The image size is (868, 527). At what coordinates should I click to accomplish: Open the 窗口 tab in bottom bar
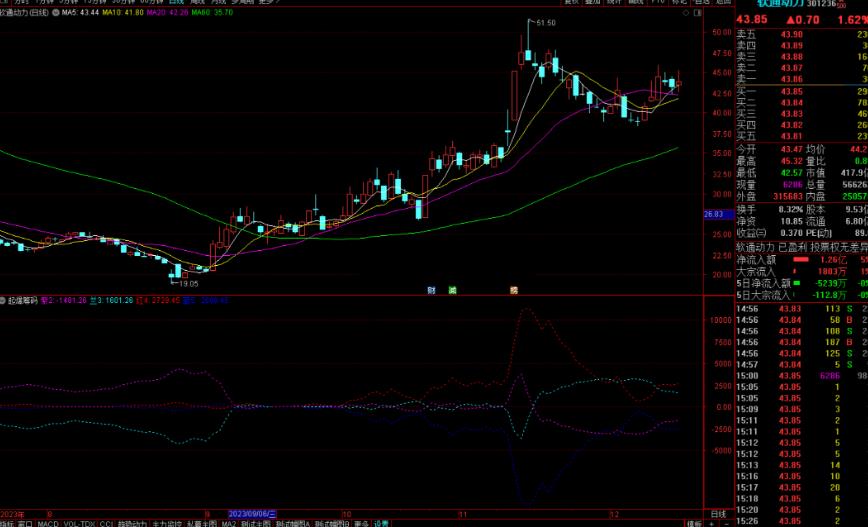tap(25, 523)
